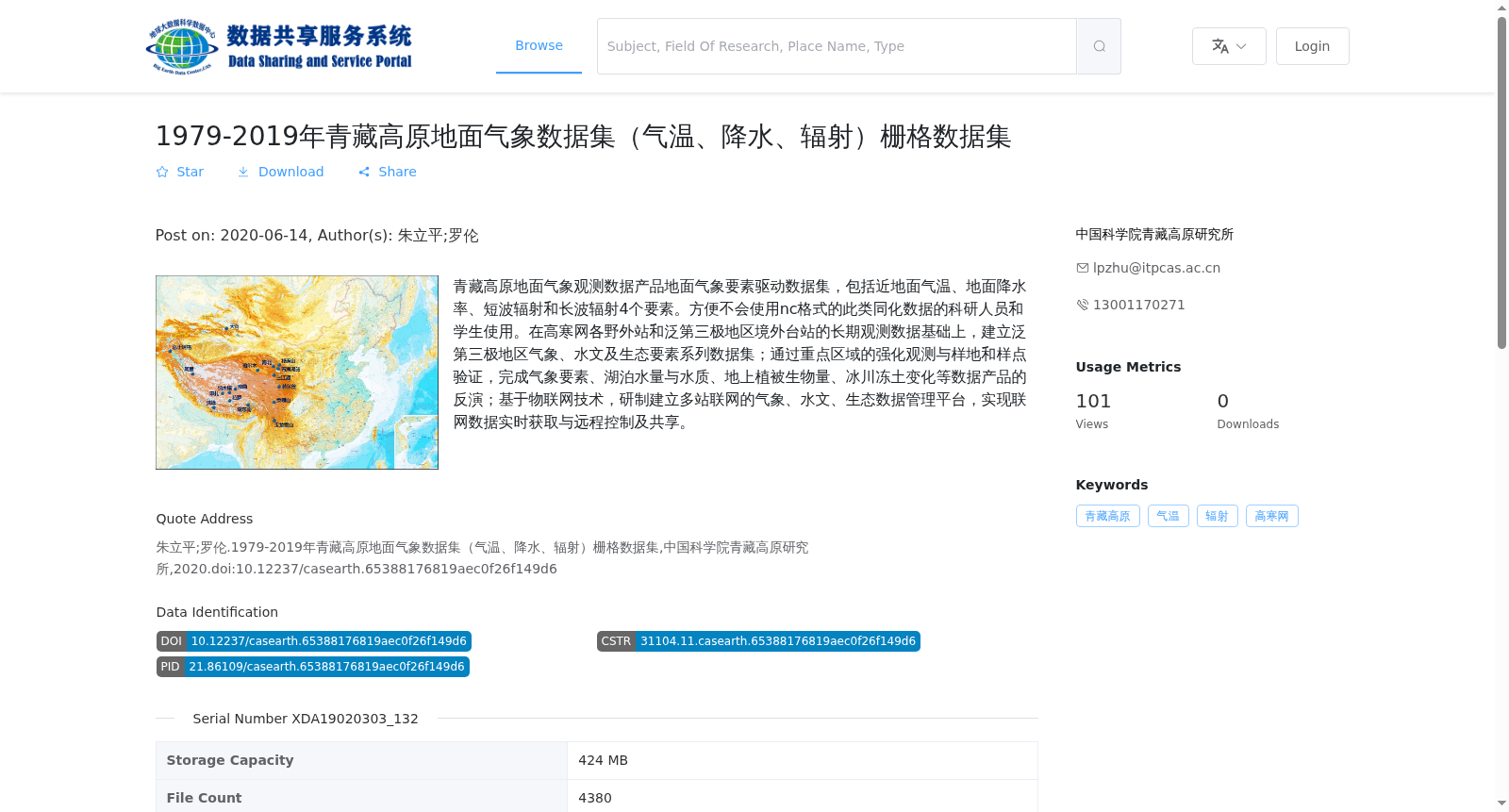This screenshot has height=812, width=1509.
Task: Click the Data Sharing portal globe logo
Action: pyautogui.click(x=279, y=46)
